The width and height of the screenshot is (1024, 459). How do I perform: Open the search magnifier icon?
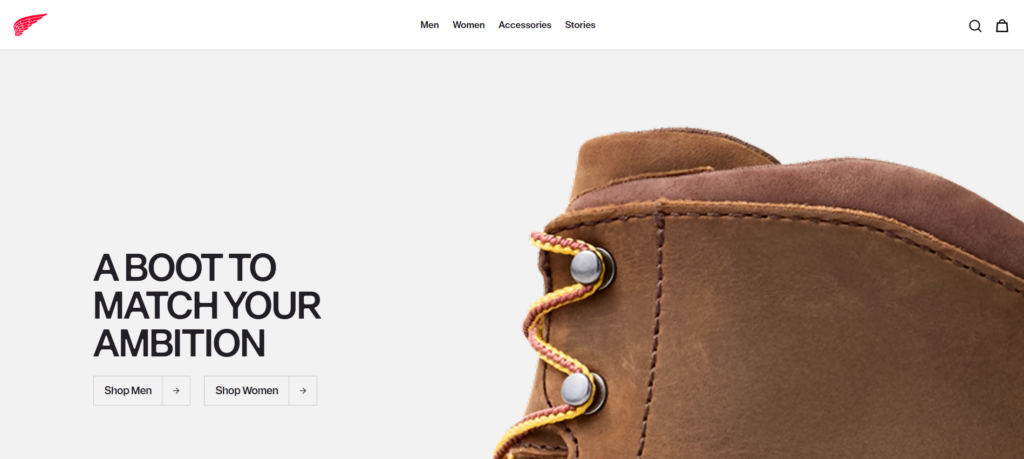tap(974, 26)
